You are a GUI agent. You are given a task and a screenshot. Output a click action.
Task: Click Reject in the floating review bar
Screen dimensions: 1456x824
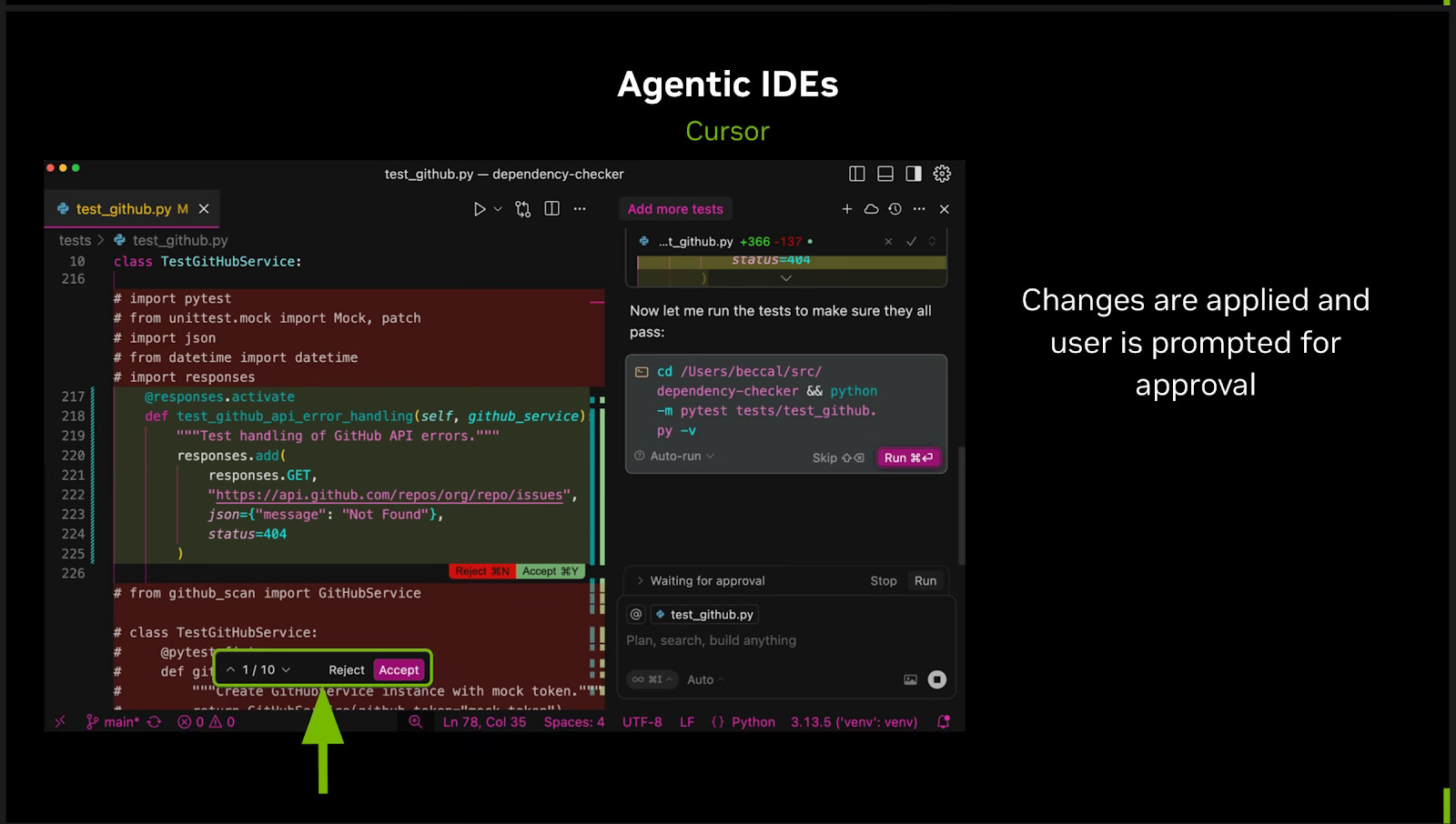(347, 669)
